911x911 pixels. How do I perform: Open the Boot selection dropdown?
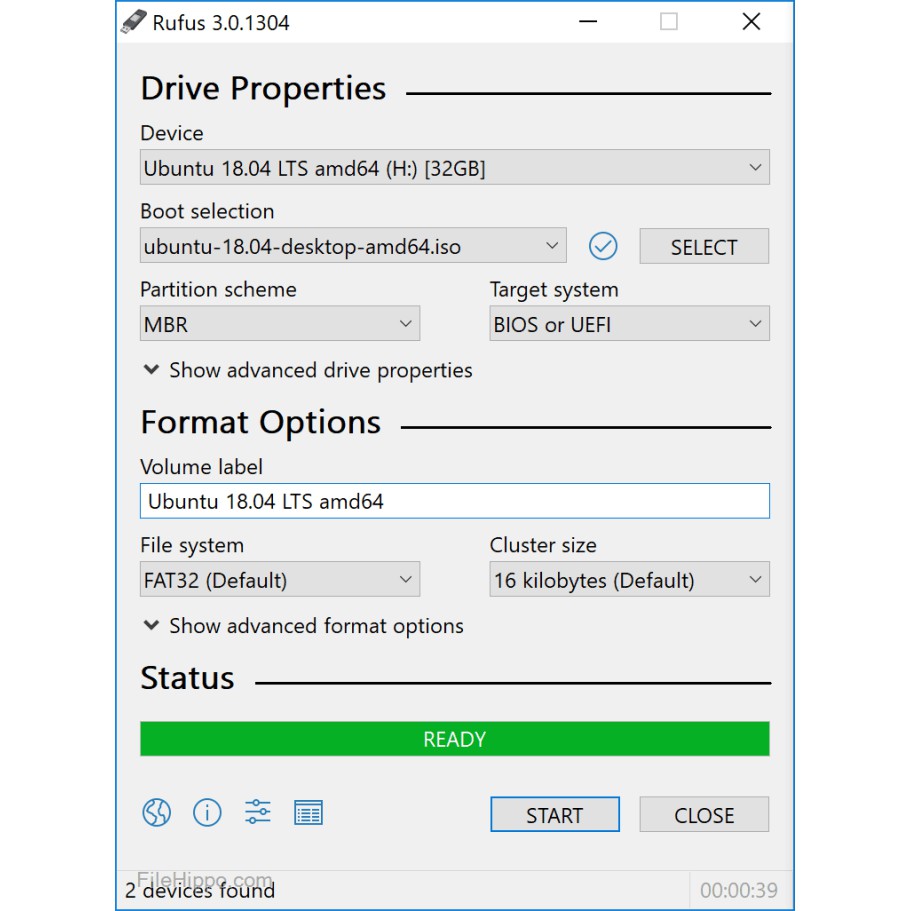352,246
